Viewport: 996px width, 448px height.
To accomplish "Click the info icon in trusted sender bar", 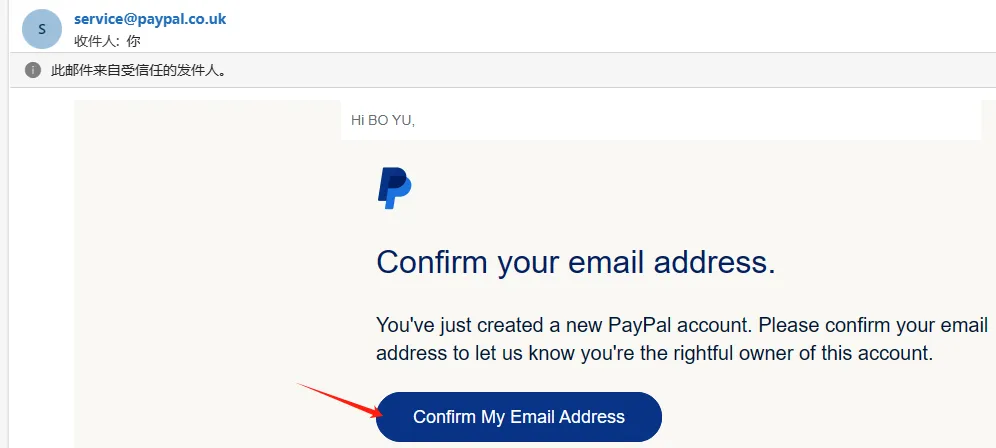I will click(x=33, y=70).
